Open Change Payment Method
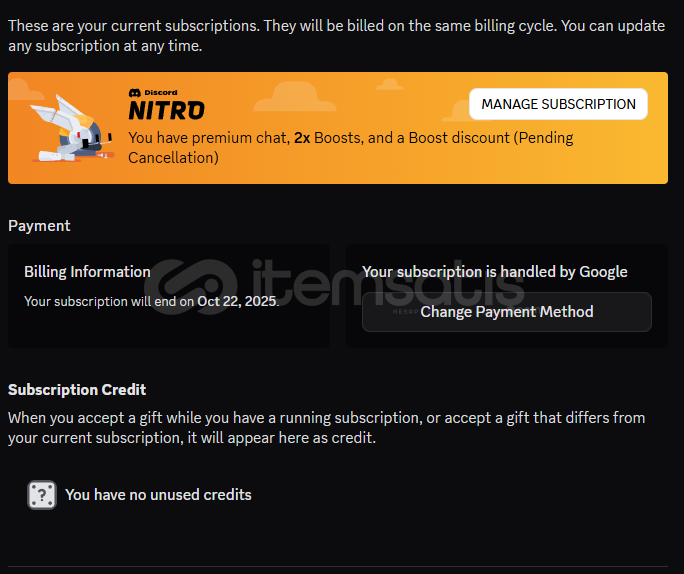This screenshot has height=574, width=684. [x=506, y=312]
